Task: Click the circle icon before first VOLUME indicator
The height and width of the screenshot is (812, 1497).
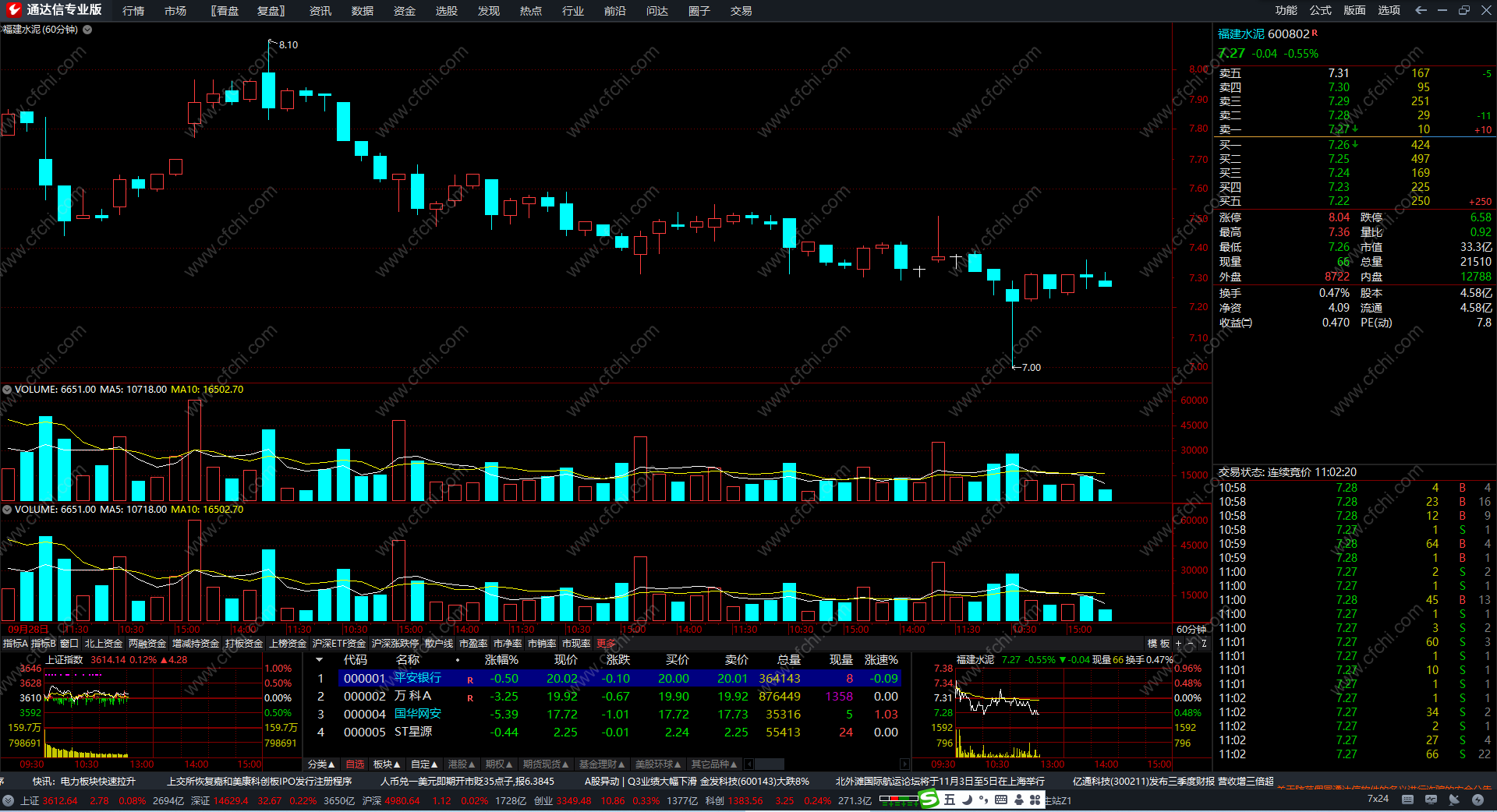Action: [7, 390]
